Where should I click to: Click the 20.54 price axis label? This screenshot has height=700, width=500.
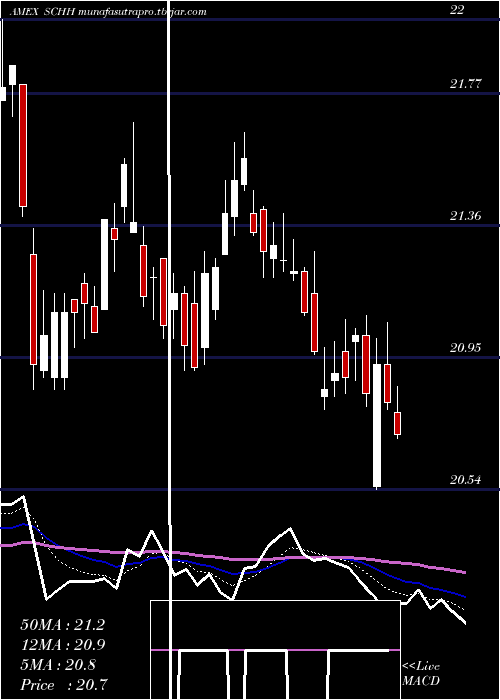tap(466, 480)
